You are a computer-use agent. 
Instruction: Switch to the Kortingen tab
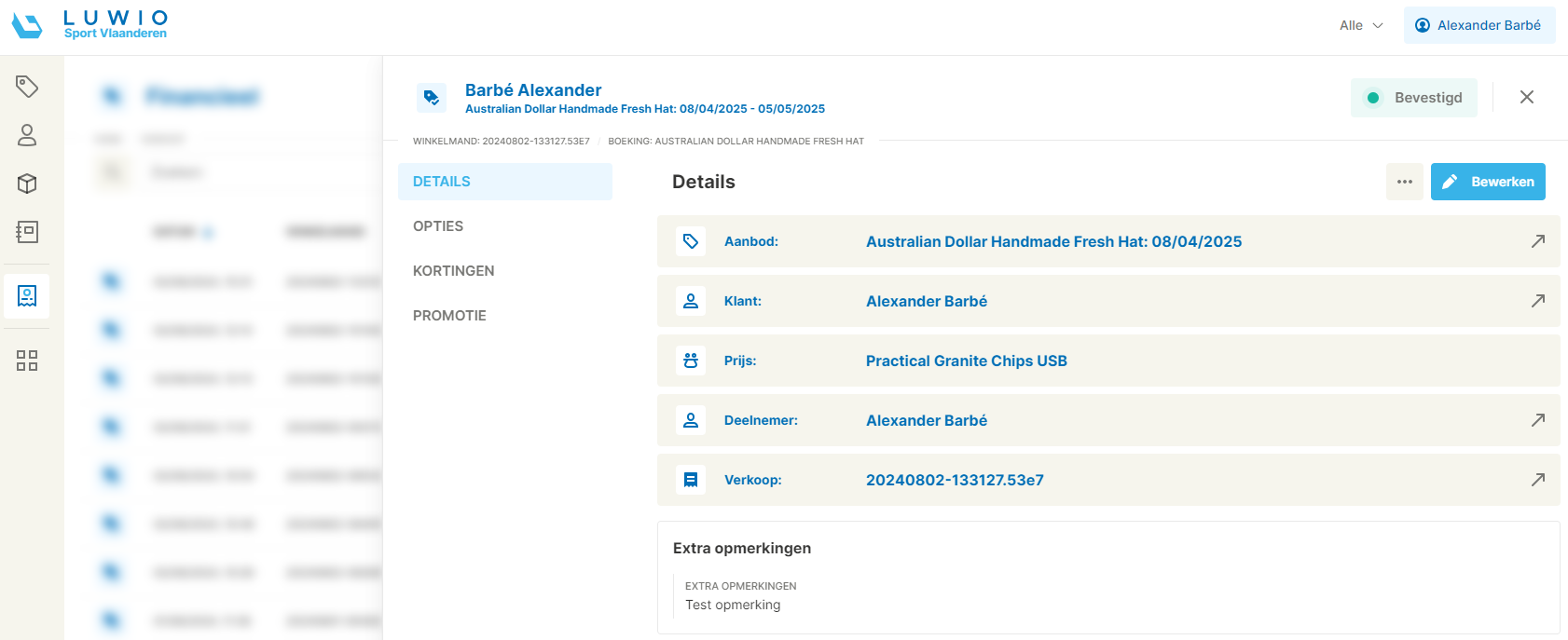(x=454, y=271)
